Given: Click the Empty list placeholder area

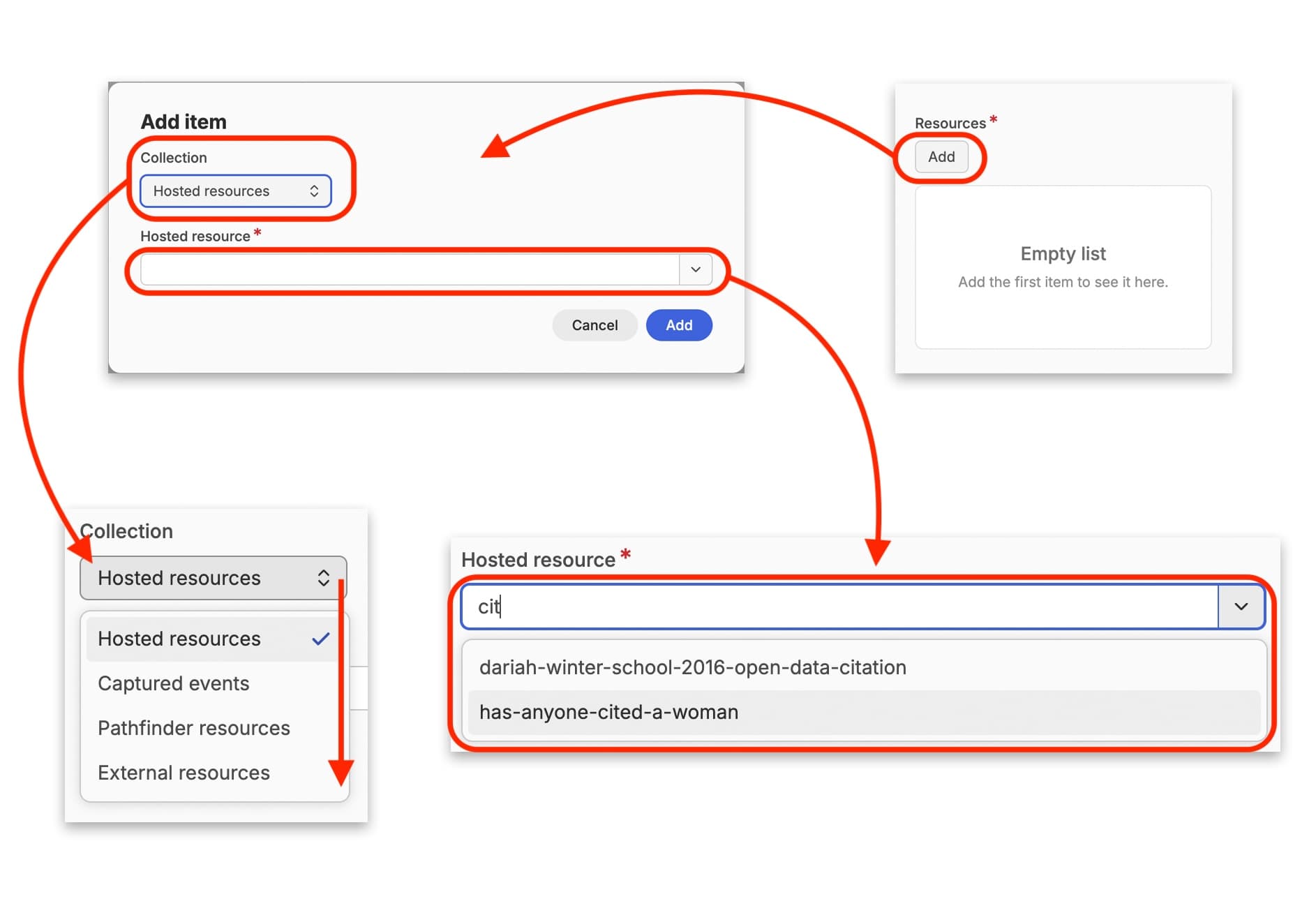Looking at the screenshot, I should pyautogui.click(x=1063, y=267).
